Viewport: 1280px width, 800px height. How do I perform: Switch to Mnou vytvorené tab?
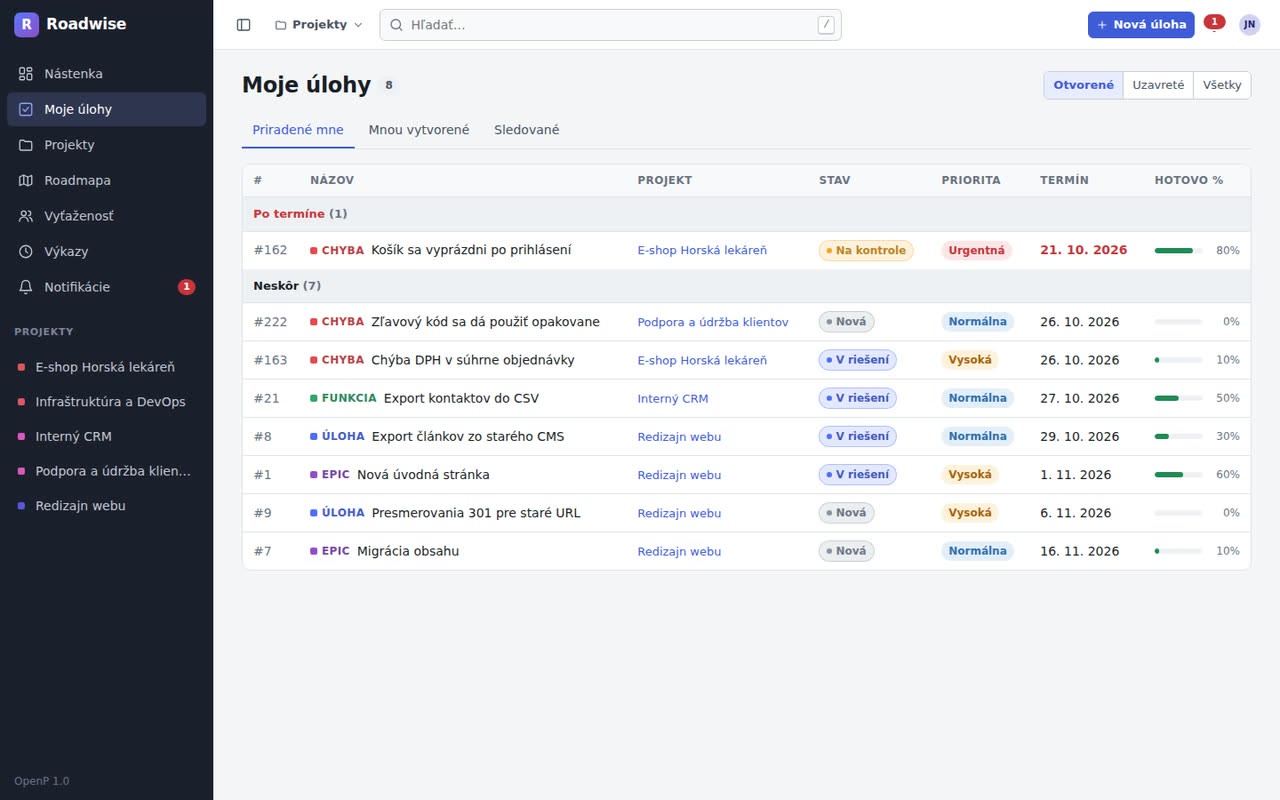click(419, 130)
